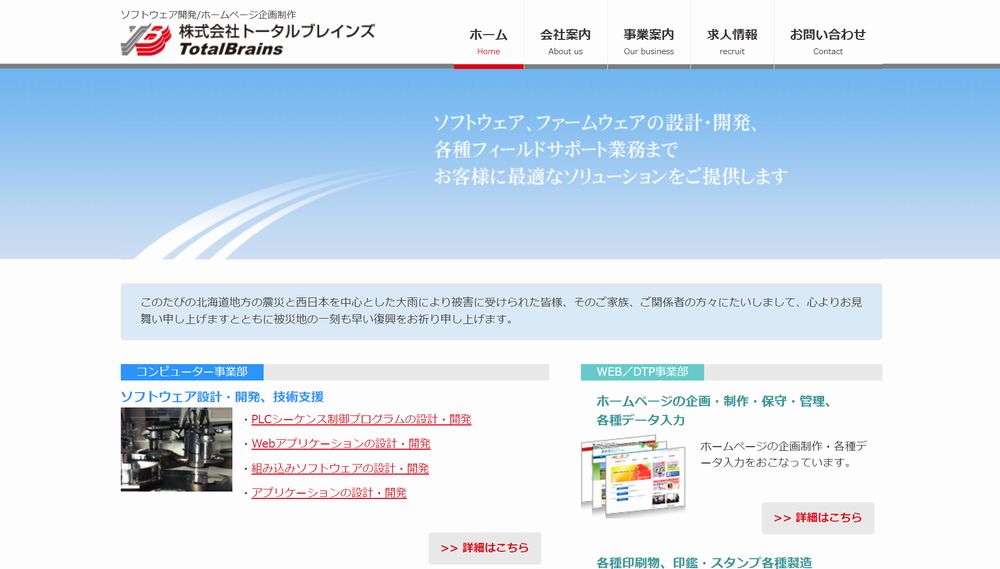
Task: Go to 会社案内 About us page
Action: click(565, 41)
